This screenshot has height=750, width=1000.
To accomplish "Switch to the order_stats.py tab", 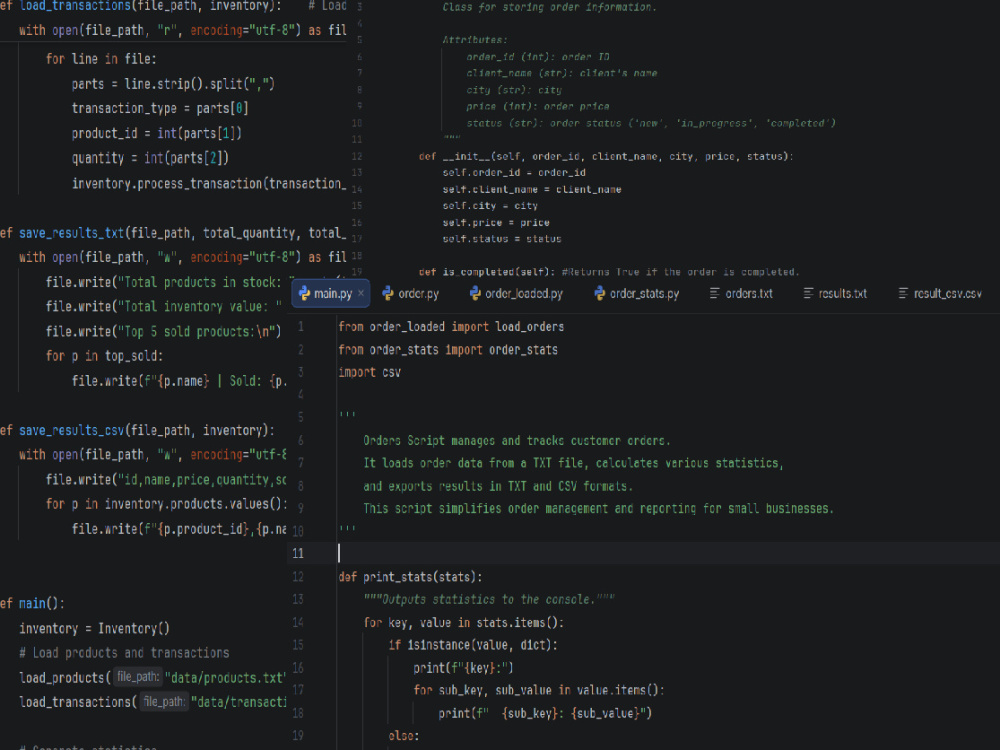I will 636,293.
